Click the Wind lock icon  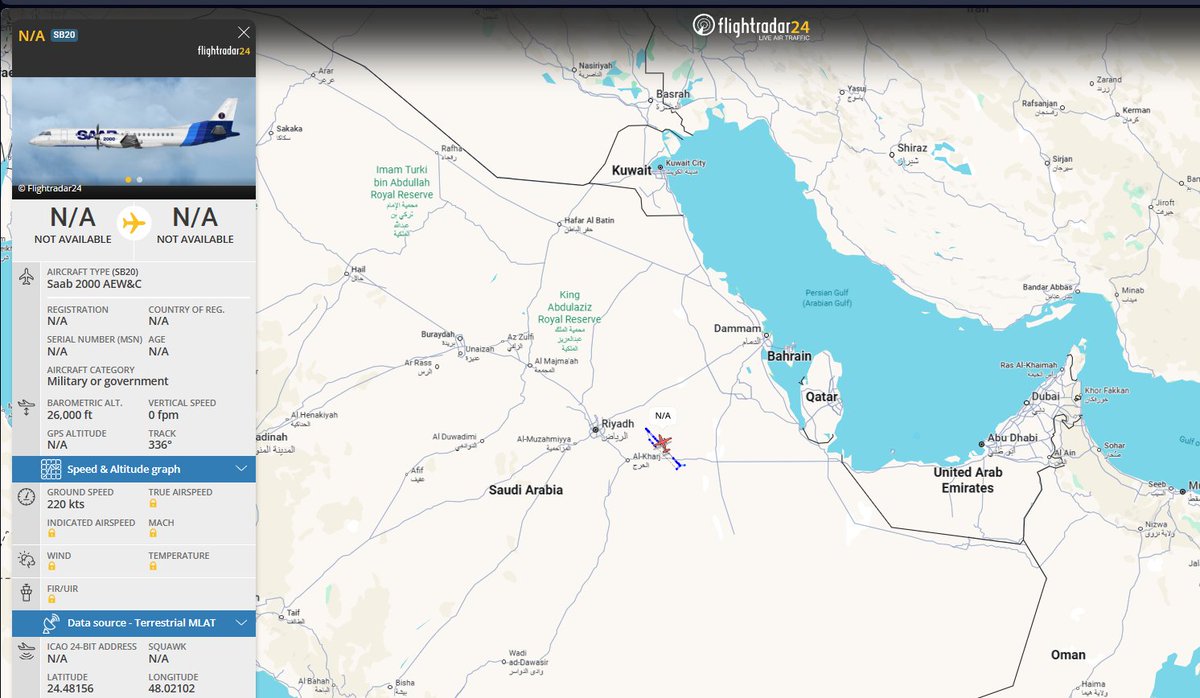(52, 567)
